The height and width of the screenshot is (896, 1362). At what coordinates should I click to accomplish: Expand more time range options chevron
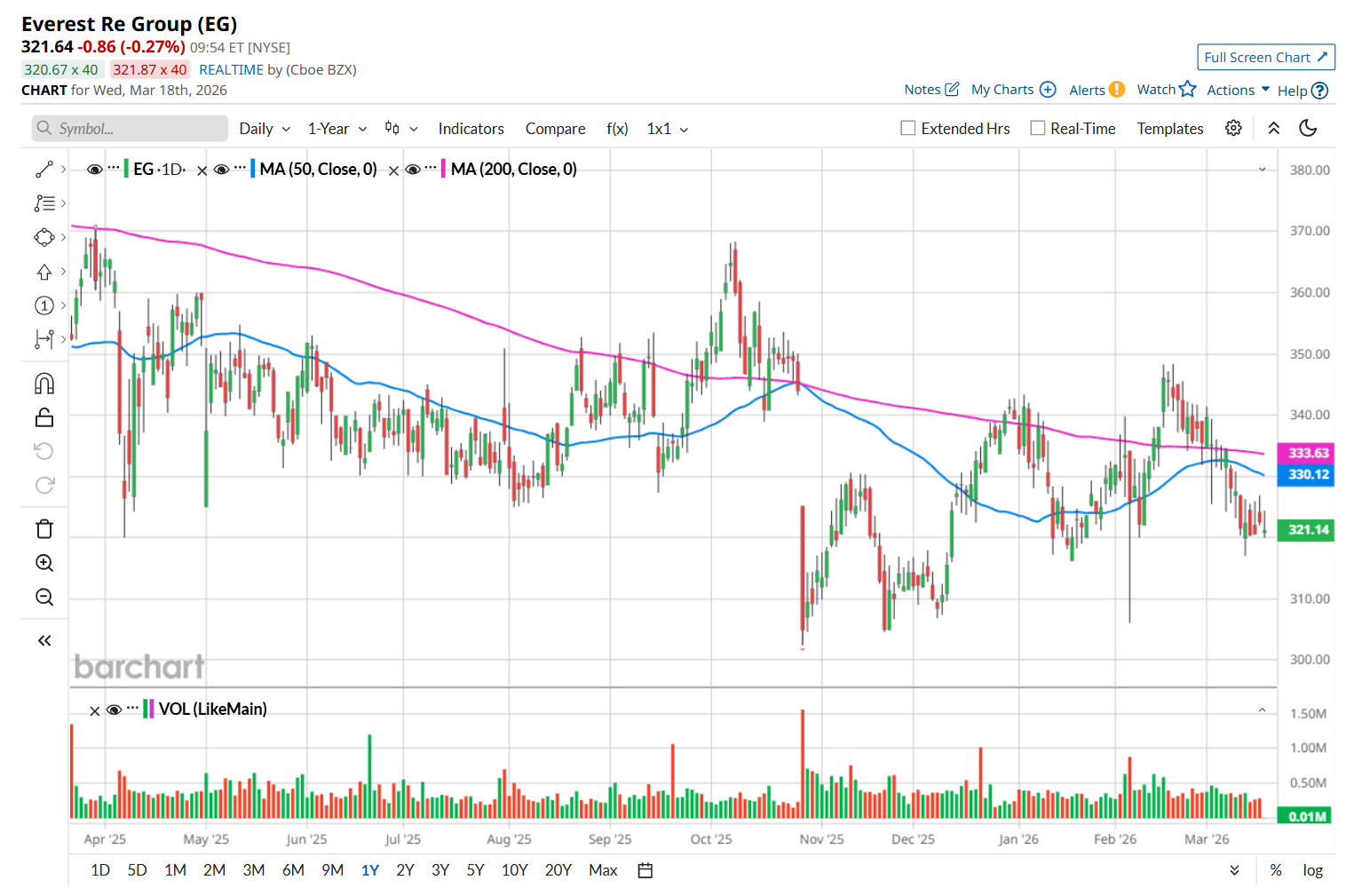click(1234, 870)
